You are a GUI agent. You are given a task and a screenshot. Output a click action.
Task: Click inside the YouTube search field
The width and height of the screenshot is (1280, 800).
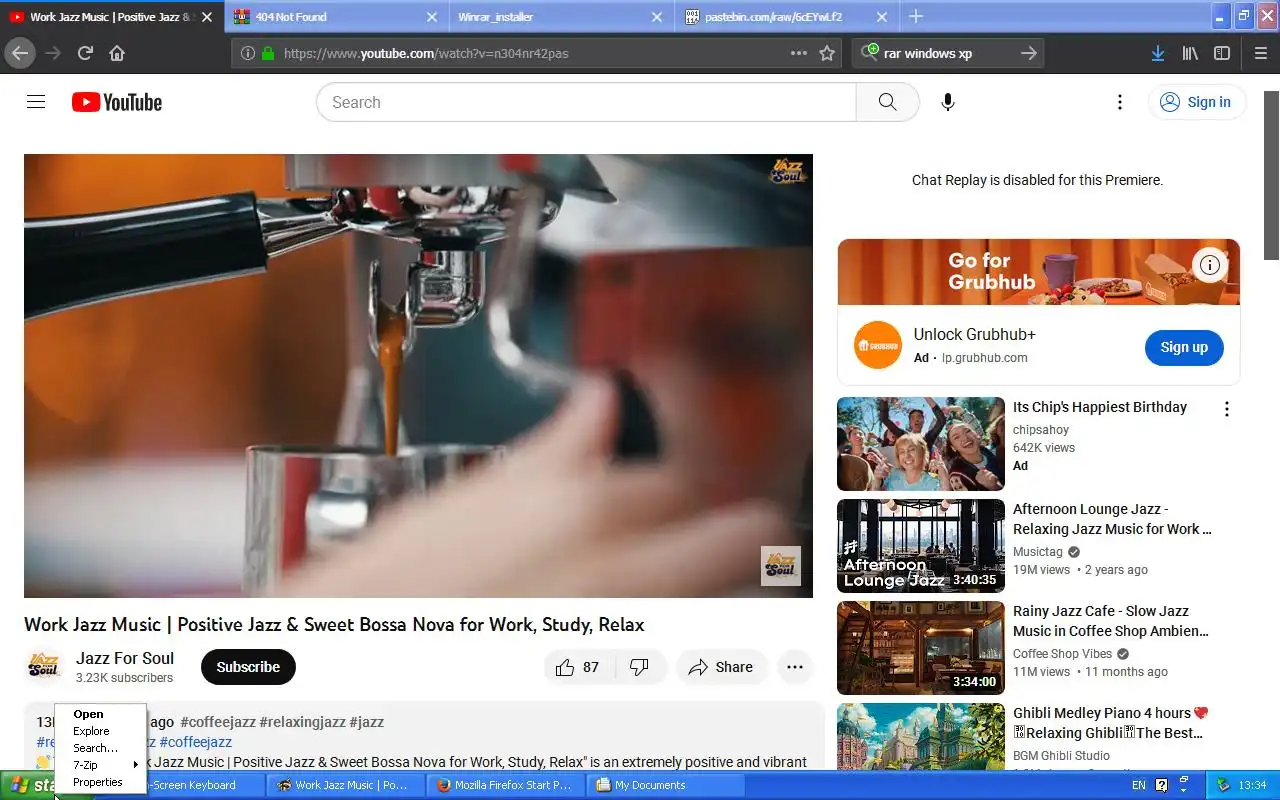586,102
